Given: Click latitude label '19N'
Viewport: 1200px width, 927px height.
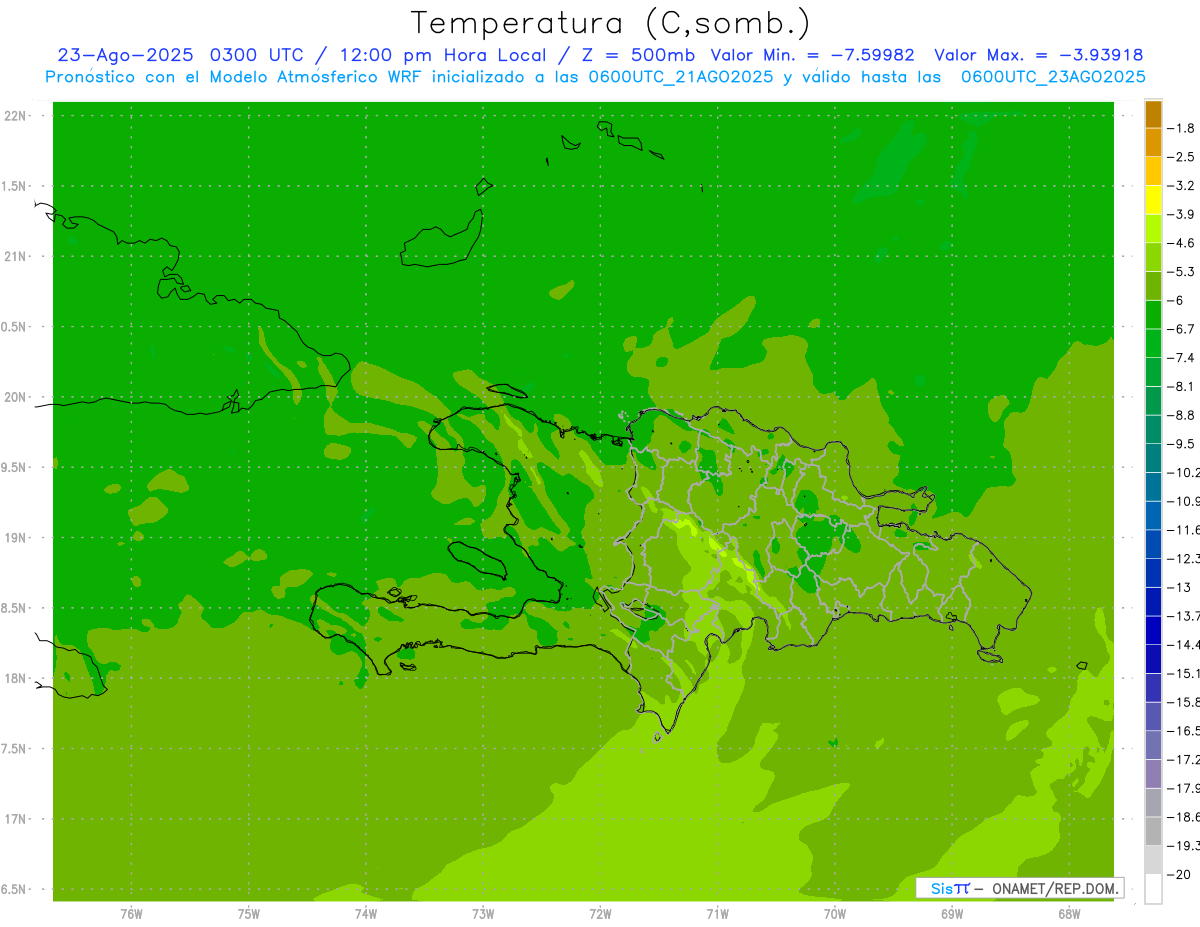Looking at the screenshot, I should click(x=17, y=538).
